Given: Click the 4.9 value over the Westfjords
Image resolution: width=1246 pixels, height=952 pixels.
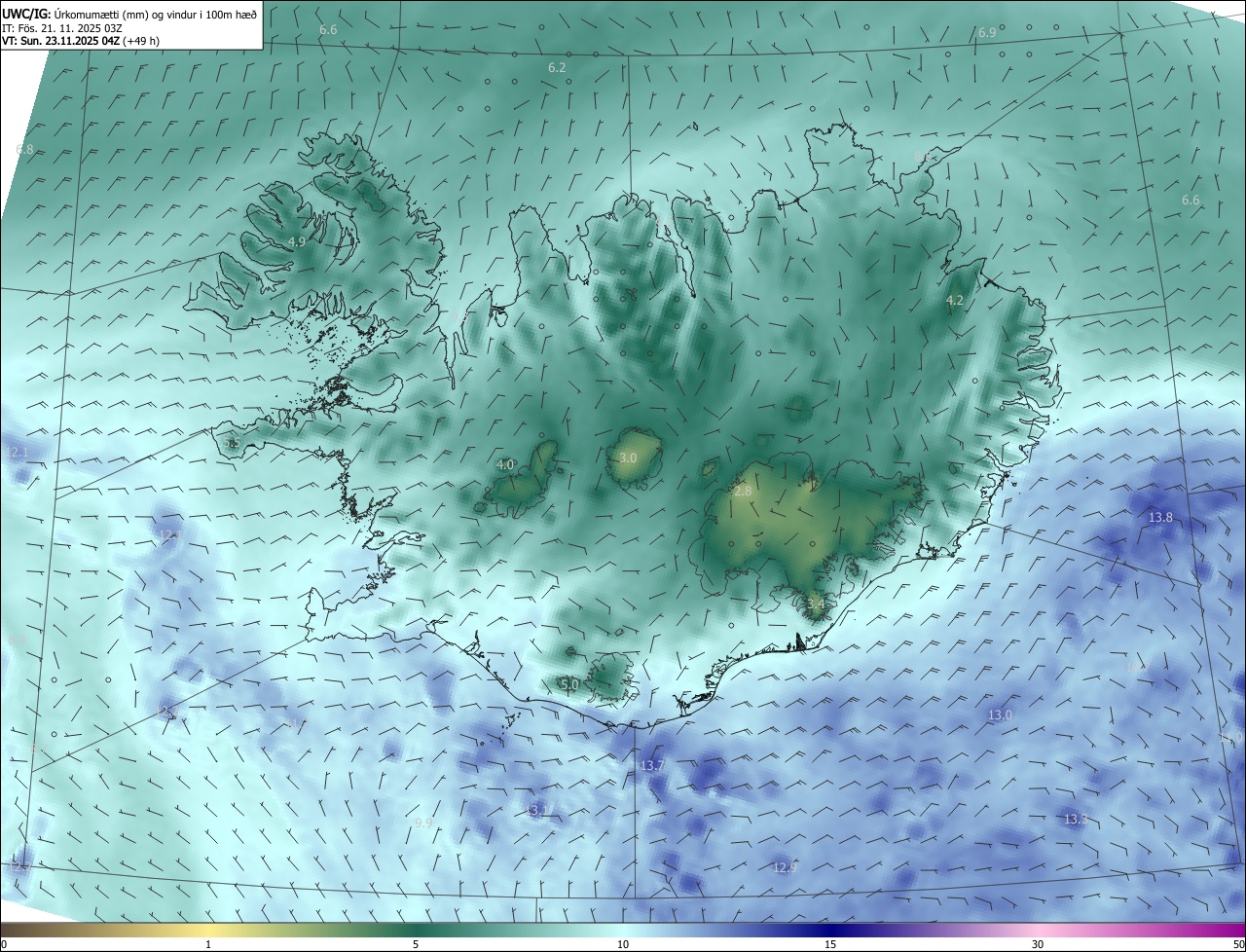Looking at the screenshot, I should (297, 242).
